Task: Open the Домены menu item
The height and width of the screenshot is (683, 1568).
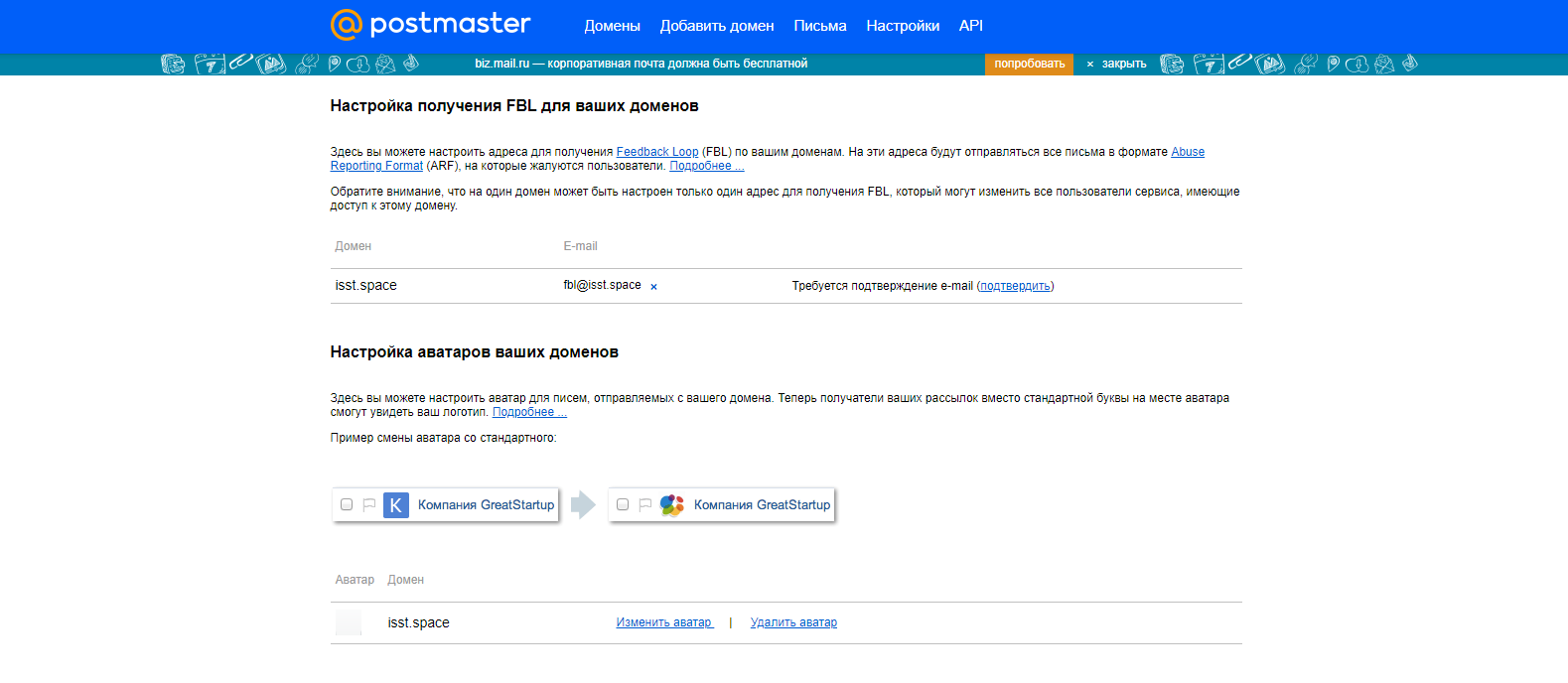Action: [612, 26]
